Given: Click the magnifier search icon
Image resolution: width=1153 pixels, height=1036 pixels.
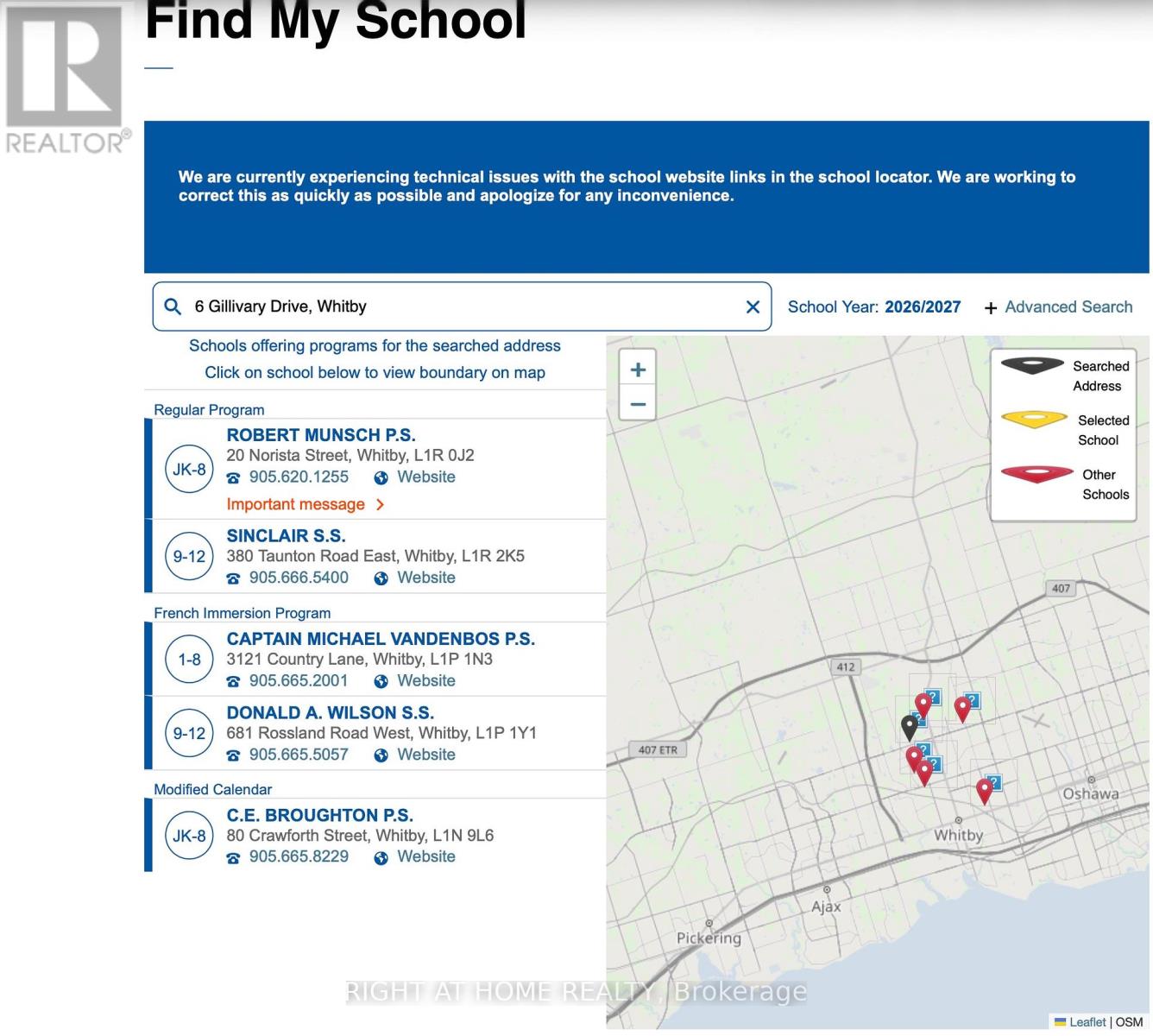Looking at the screenshot, I should pos(173,306).
